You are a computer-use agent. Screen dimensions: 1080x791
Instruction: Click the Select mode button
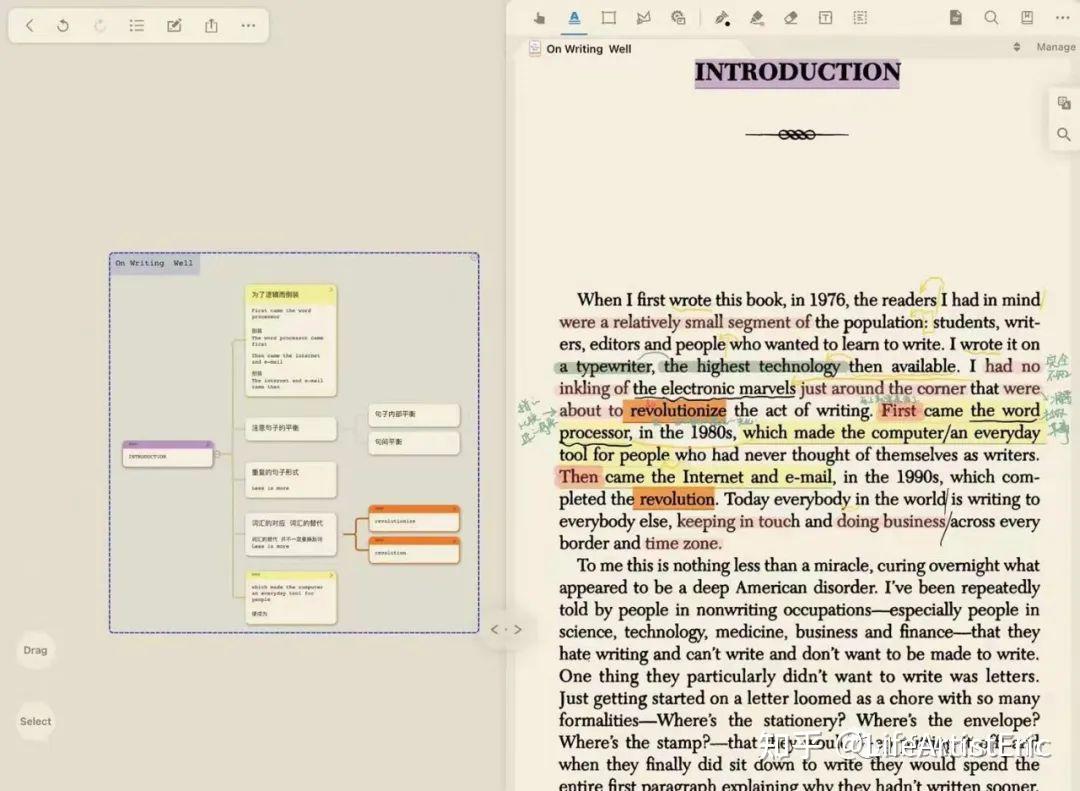tap(35, 721)
